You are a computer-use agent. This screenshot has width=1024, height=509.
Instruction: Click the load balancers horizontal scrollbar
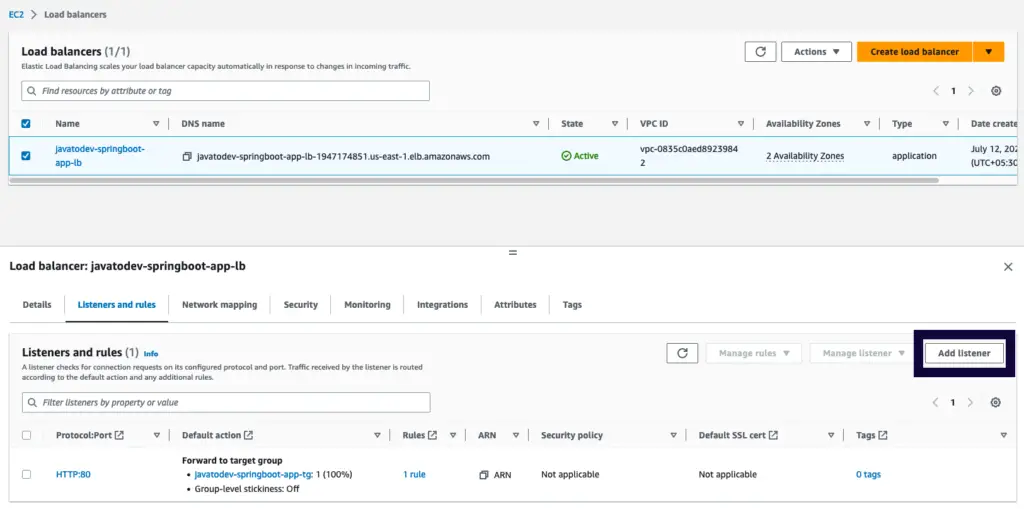(474, 180)
